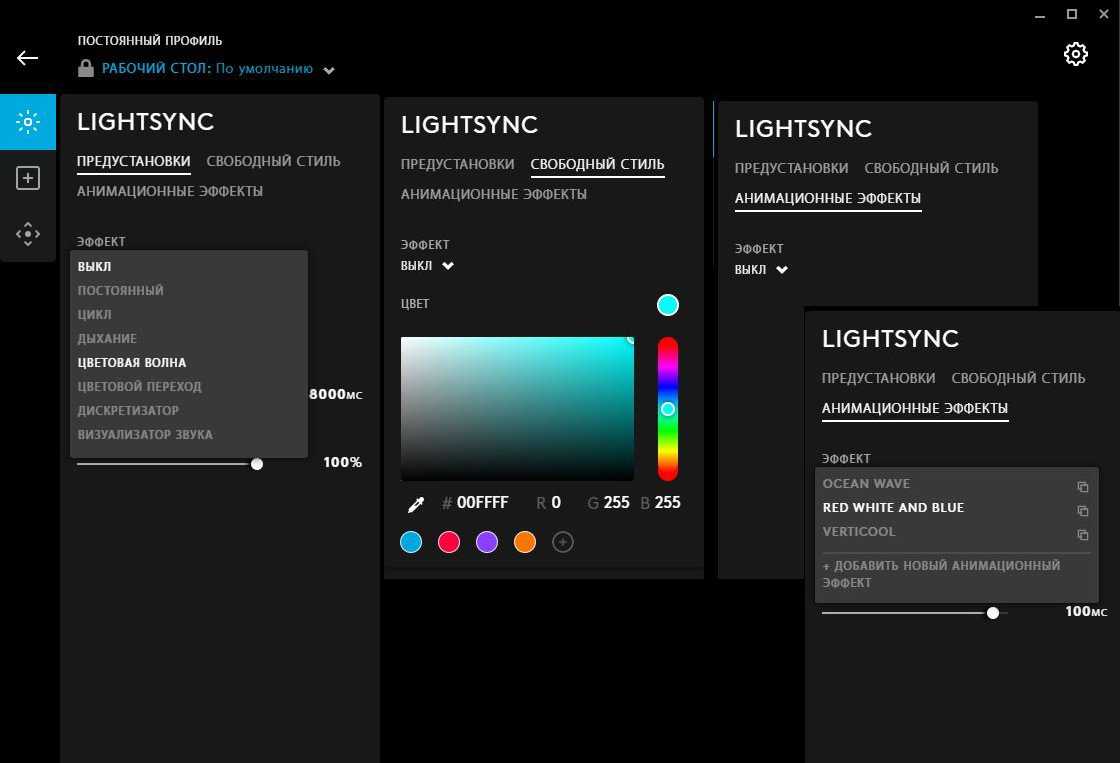Open АНИМАЦИОННЫЕ ЭФФЕКТЫ tab in second panel
1120x763 pixels.
click(x=494, y=194)
